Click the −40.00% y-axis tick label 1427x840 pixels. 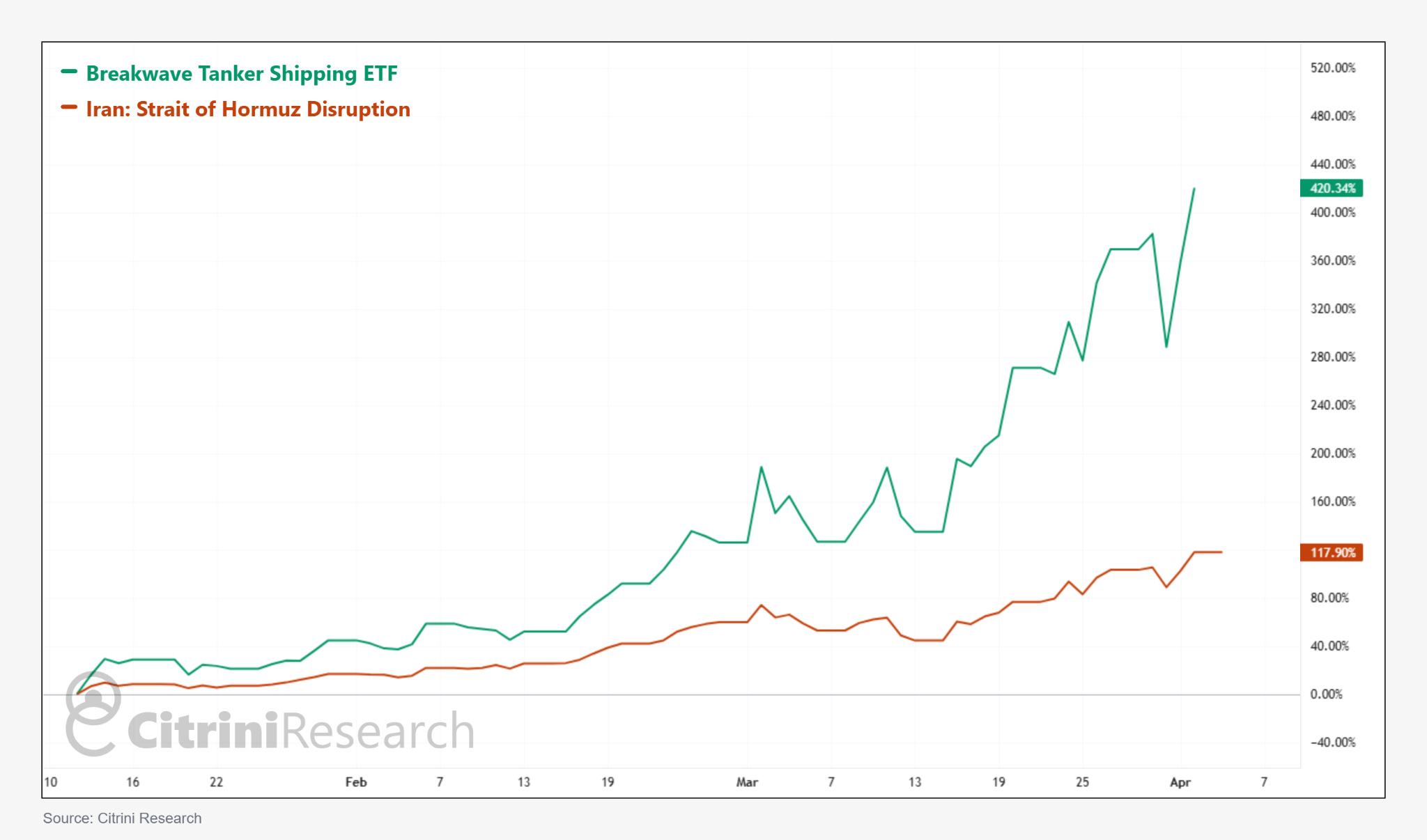(x=1332, y=742)
